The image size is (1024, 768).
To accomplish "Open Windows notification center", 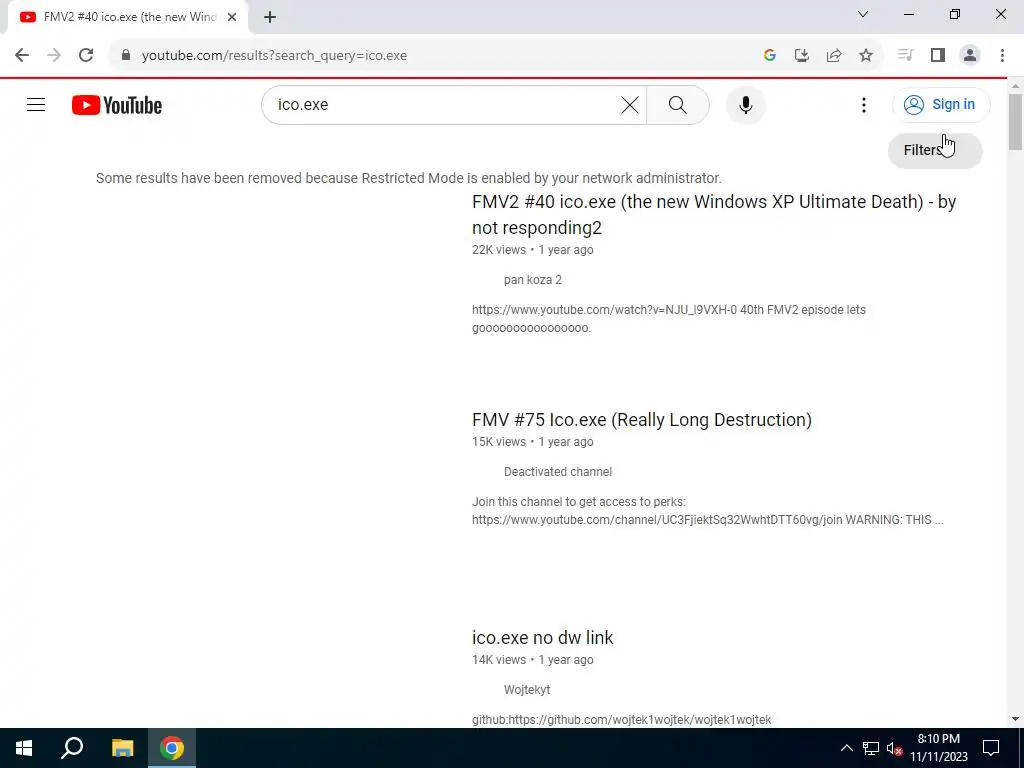I will pyautogui.click(x=991, y=748).
